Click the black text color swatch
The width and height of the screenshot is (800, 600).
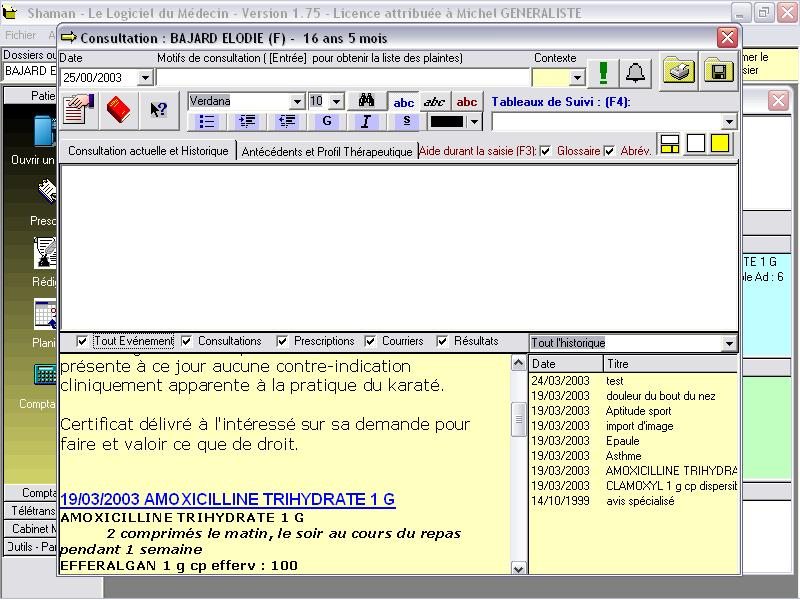click(x=447, y=121)
